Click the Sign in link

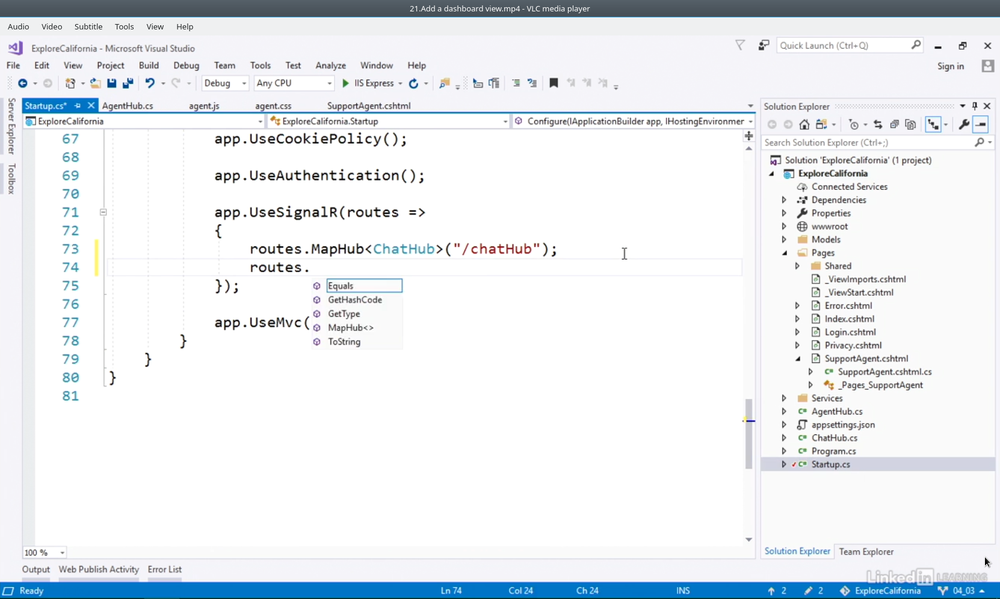[x=950, y=66]
